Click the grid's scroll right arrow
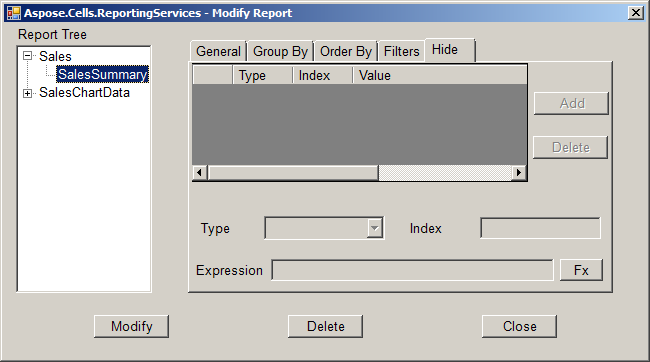 tap(519, 172)
